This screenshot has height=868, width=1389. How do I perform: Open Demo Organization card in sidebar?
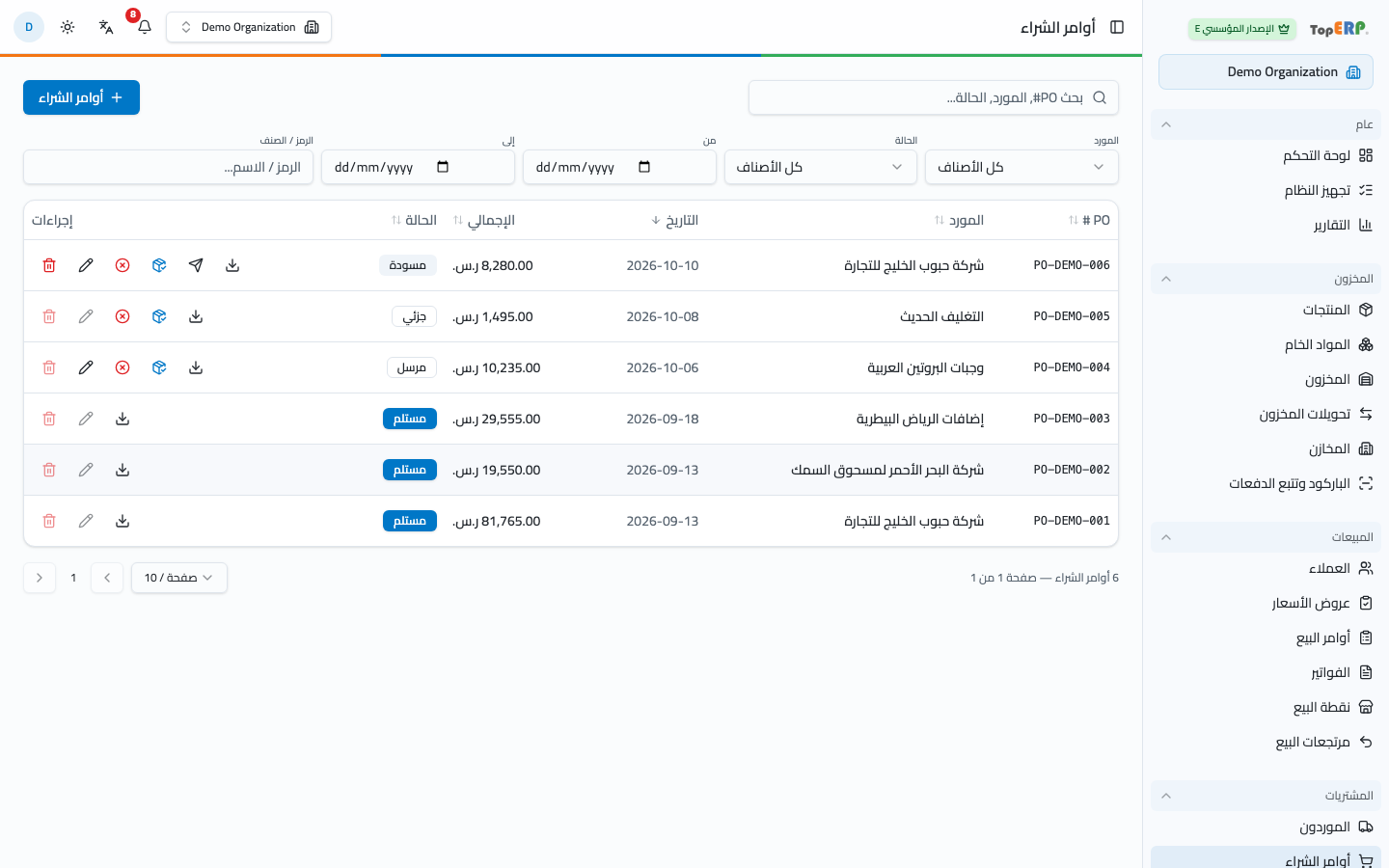pyautogui.click(x=1266, y=72)
